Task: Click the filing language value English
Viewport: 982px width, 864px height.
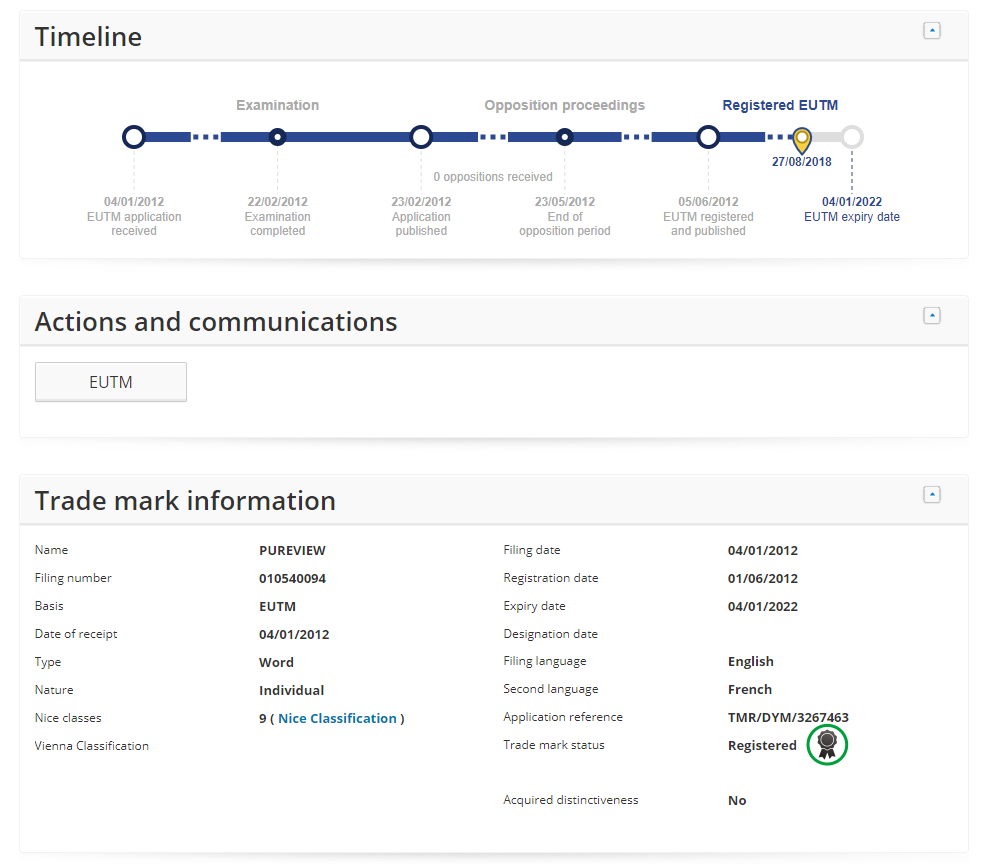Action: 750,662
